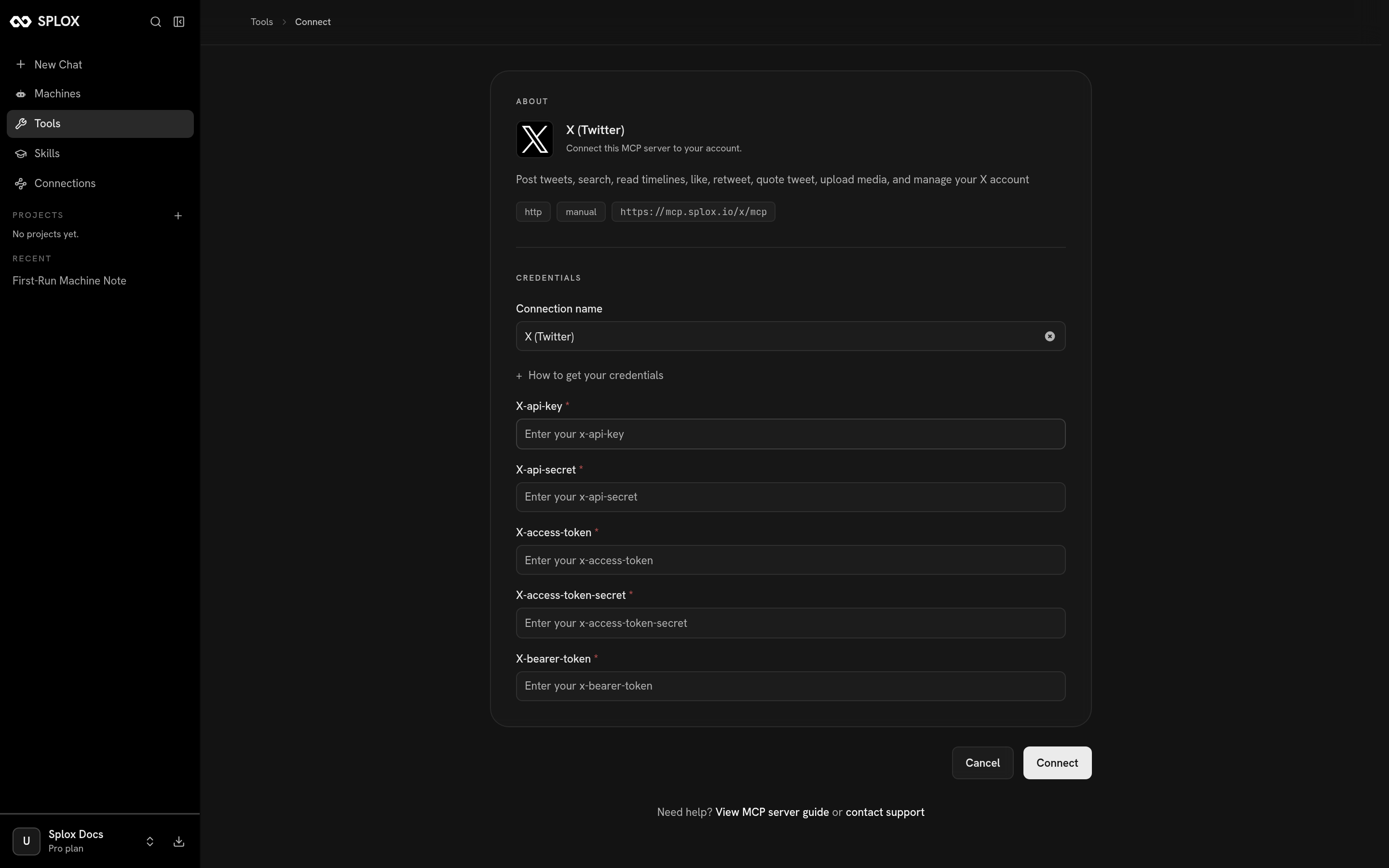
Task: Focus the X-bearer-token input
Action: pos(790,686)
